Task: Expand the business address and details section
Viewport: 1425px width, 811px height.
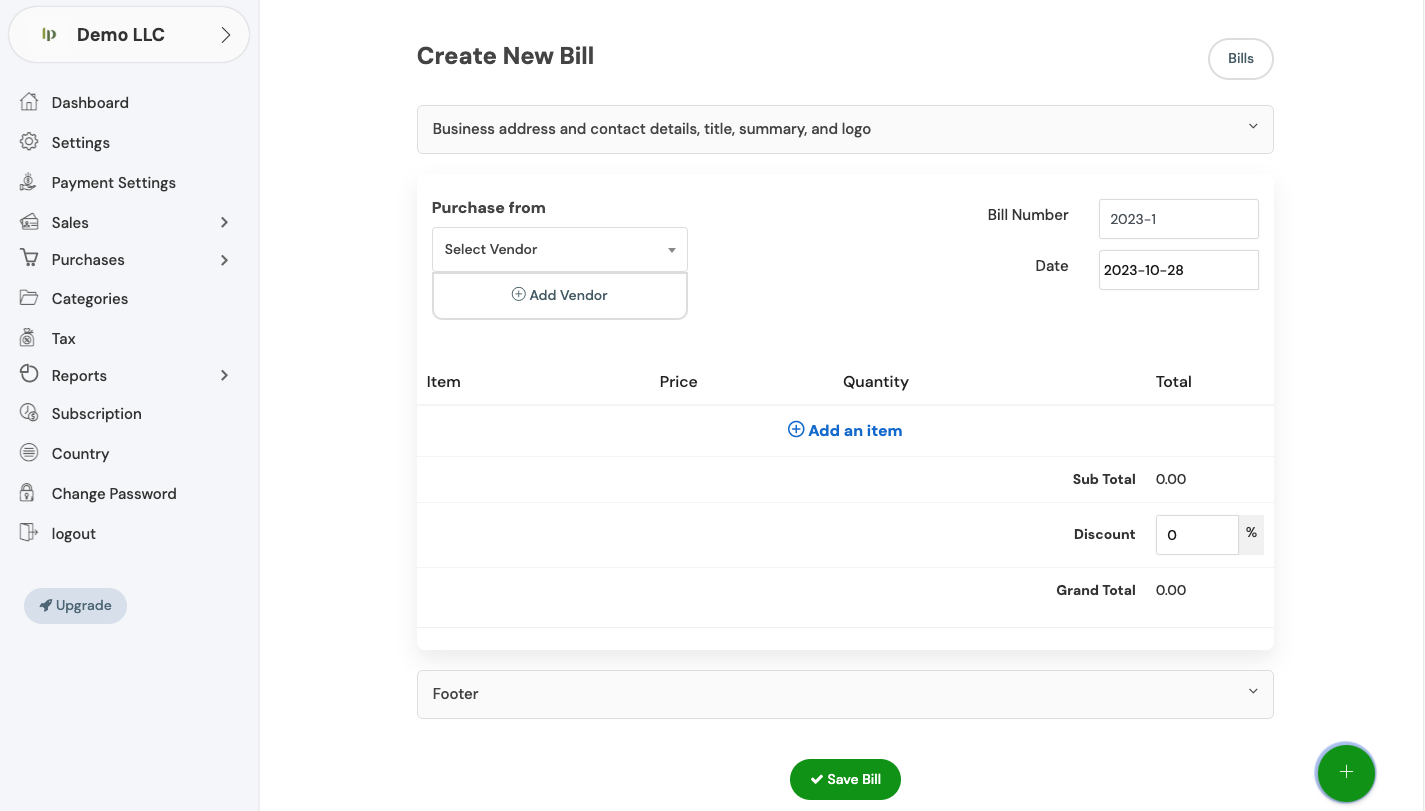Action: [x=844, y=129]
